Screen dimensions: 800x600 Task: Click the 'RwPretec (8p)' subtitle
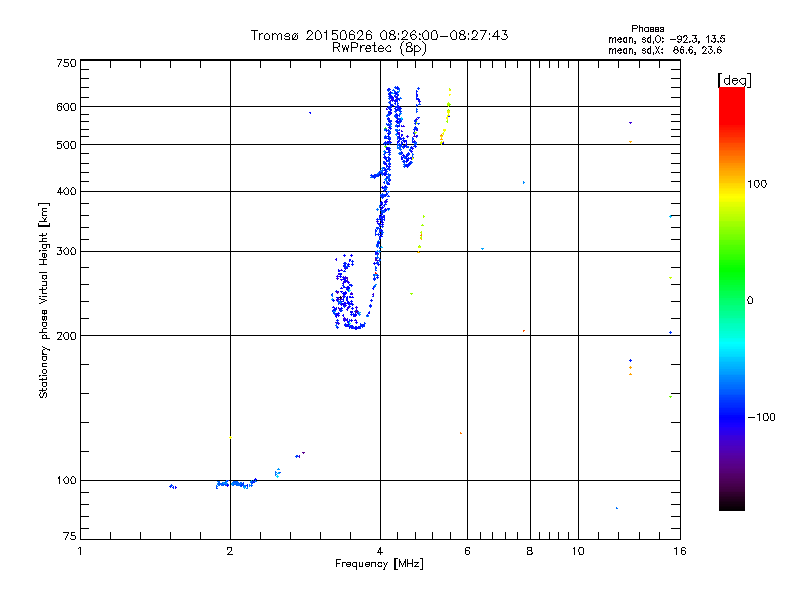coord(379,48)
